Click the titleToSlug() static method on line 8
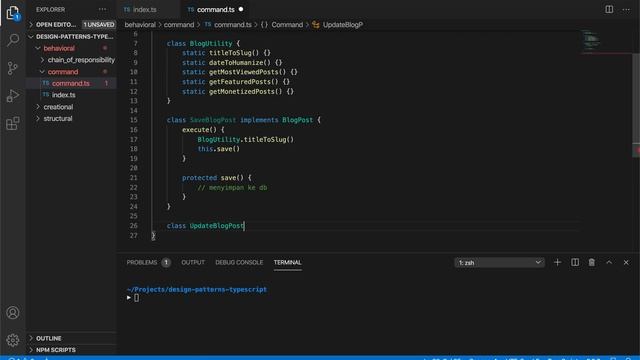The image size is (640, 360). coord(234,53)
